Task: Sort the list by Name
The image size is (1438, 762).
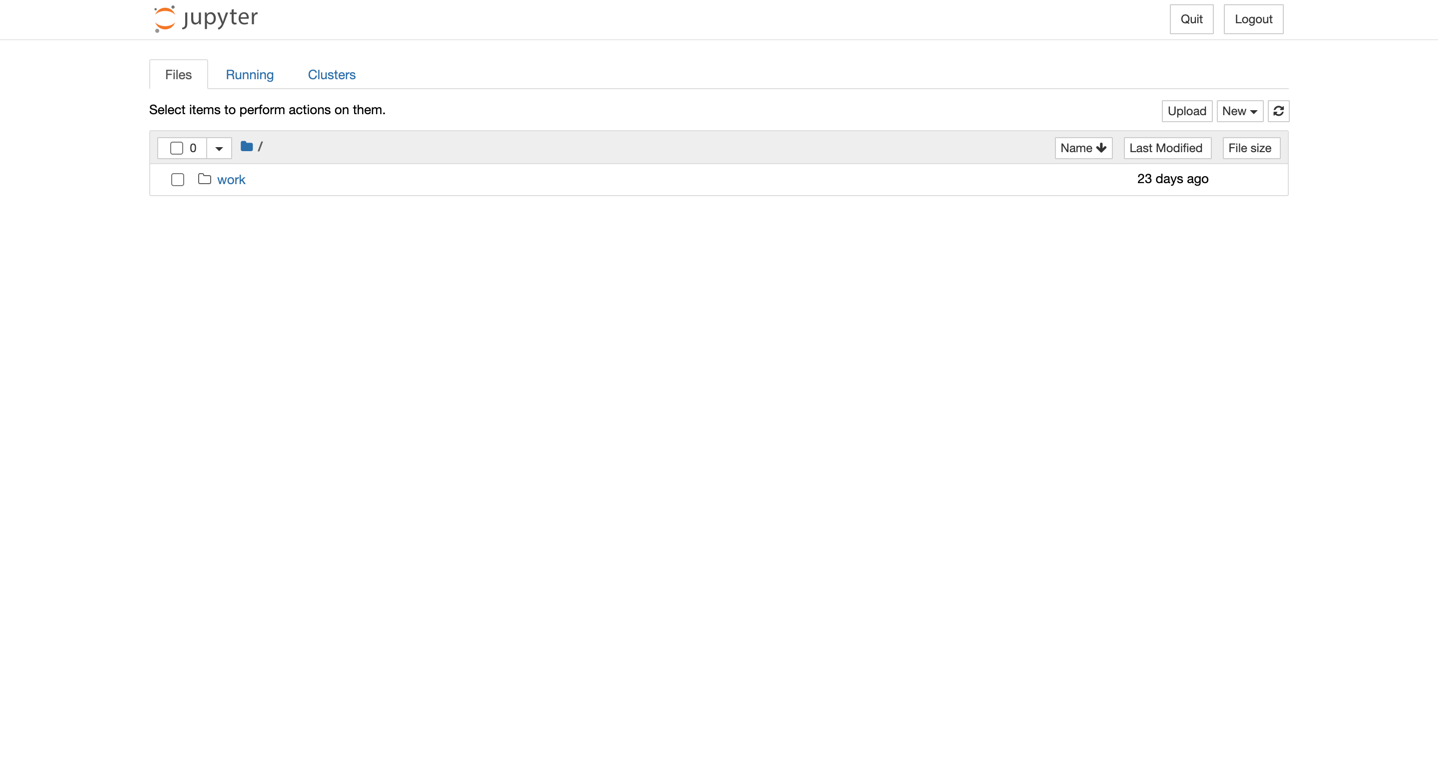Action: click(1083, 148)
